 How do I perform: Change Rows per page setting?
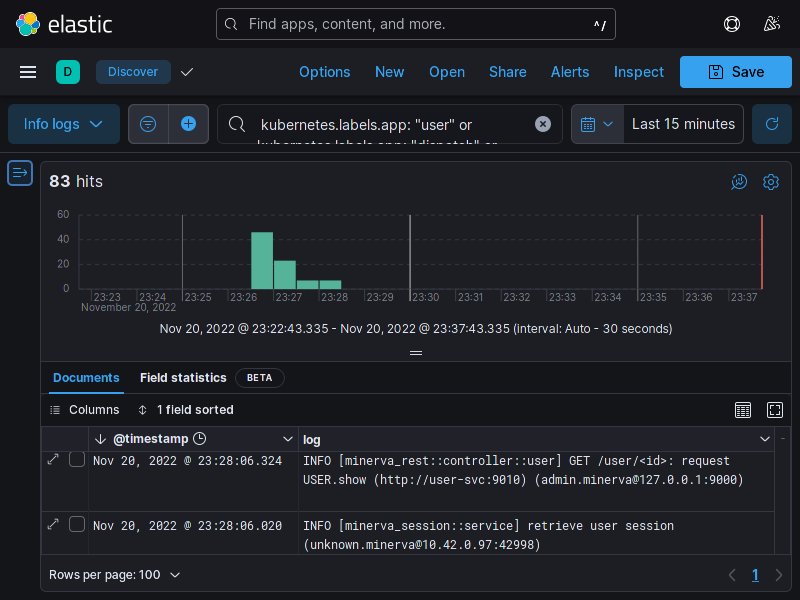[x=115, y=575]
